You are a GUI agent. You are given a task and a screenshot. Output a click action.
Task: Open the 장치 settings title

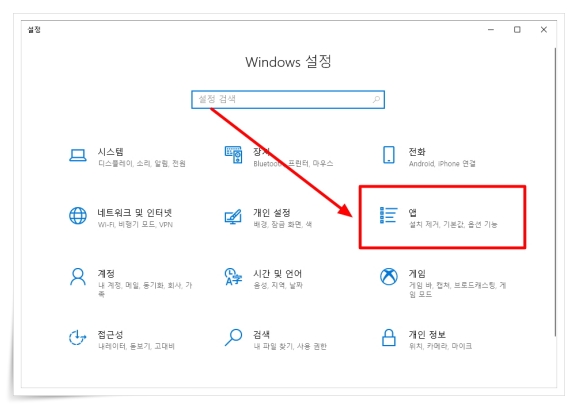coord(261,151)
